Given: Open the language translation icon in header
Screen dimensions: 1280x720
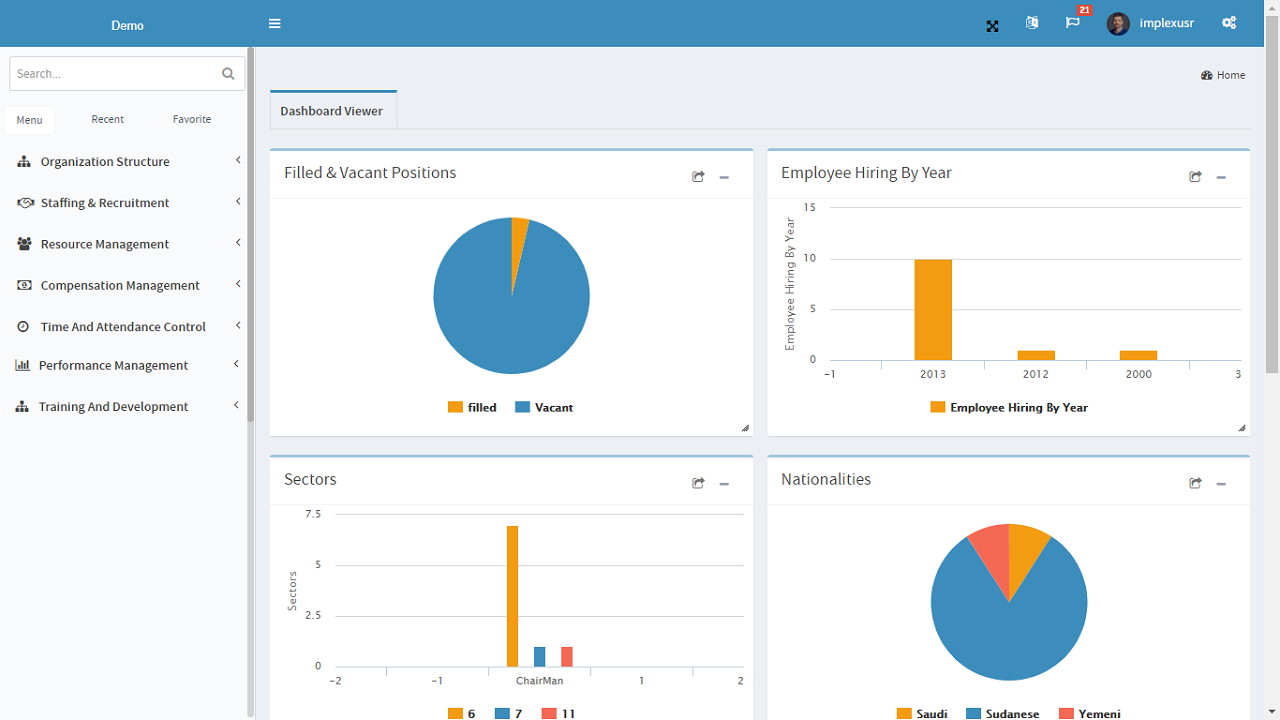Looking at the screenshot, I should coord(1032,23).
